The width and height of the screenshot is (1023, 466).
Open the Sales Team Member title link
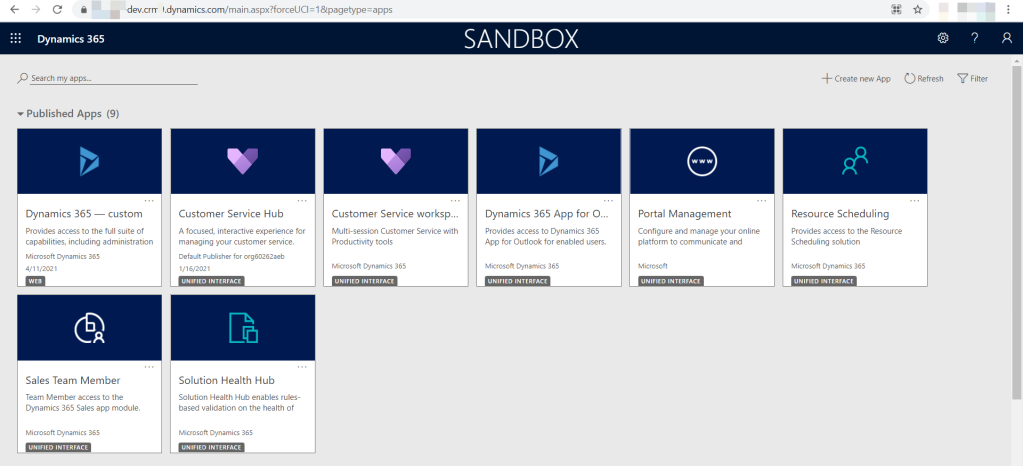coord(73,381)
